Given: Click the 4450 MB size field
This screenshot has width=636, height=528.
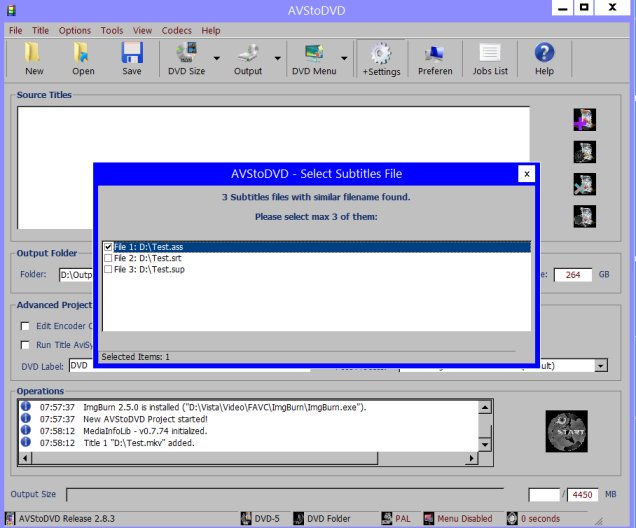Looking at the screenshot, I should [582, 495].
